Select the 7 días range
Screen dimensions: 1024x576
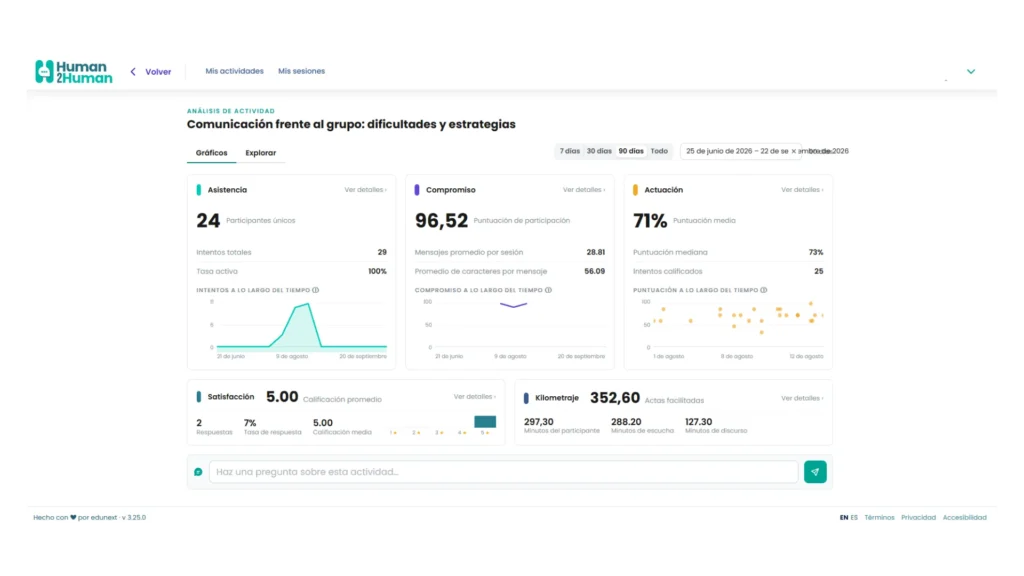569,151
